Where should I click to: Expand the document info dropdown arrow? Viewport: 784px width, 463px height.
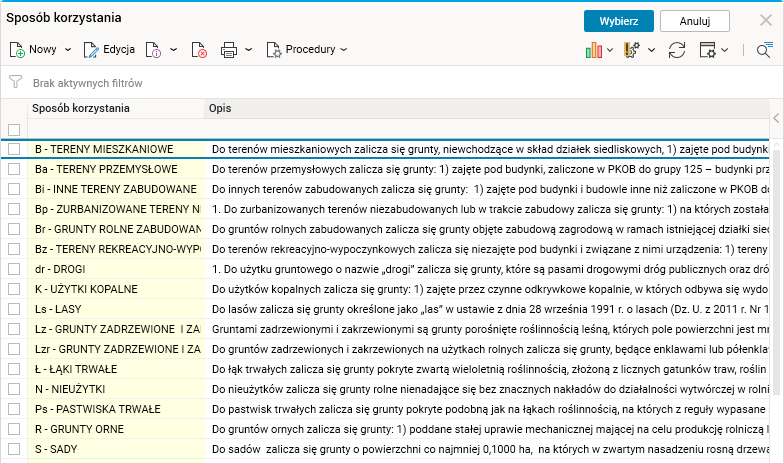tap(174, 50)
